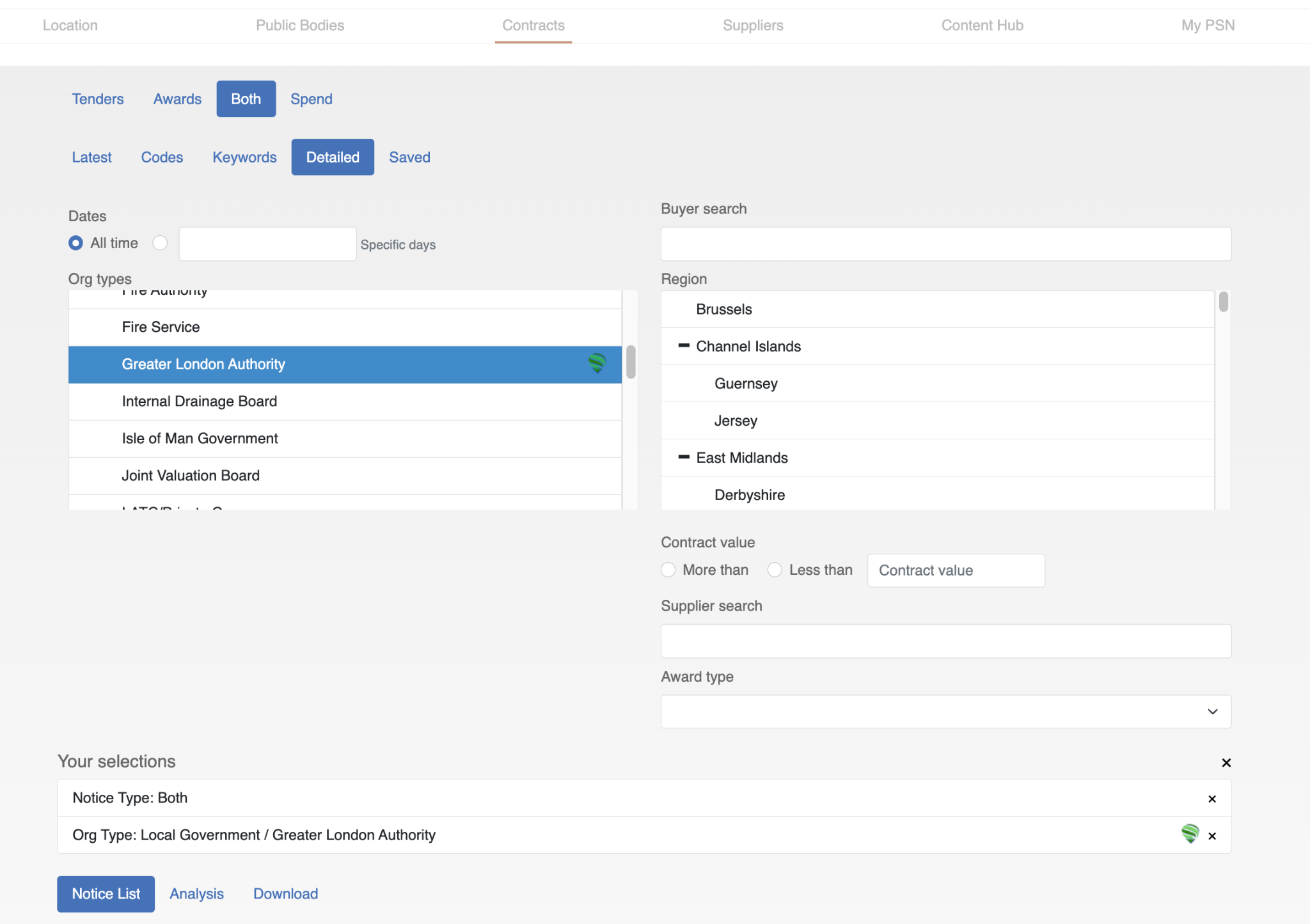Screen dimensions: 1310x924
Task: Open the Public Bodies nav tab
Action: point(300,26)
